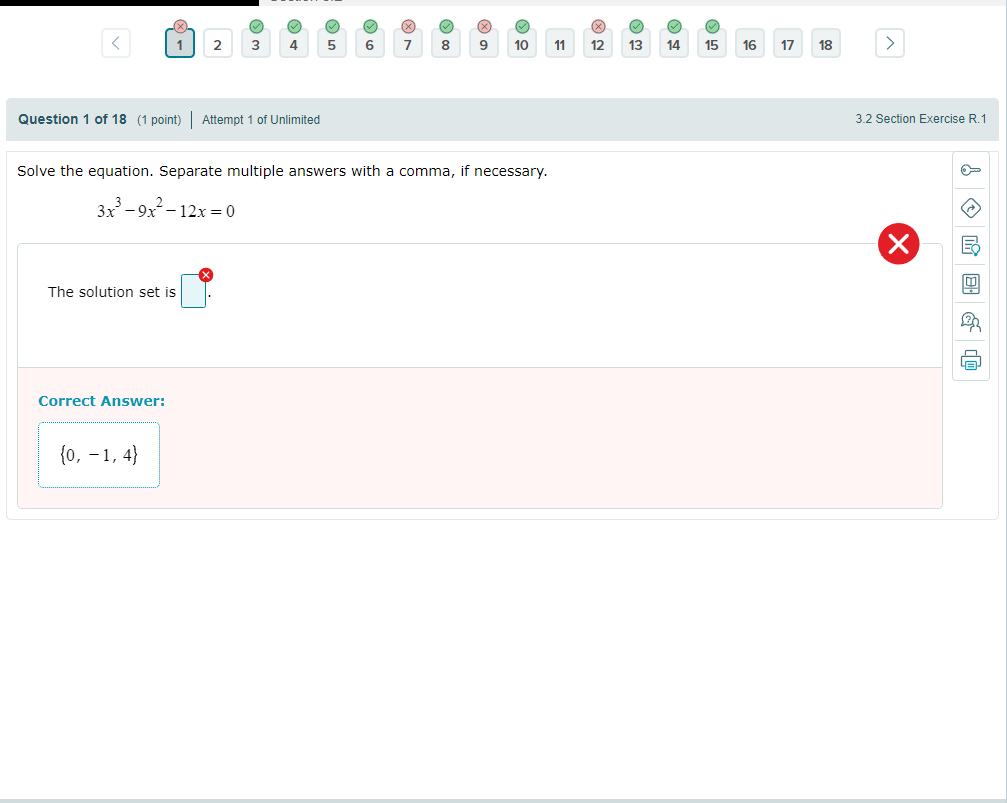The height and width of the screenshot is (803, 1007).
Task: Open question 13
Action: 635,44
